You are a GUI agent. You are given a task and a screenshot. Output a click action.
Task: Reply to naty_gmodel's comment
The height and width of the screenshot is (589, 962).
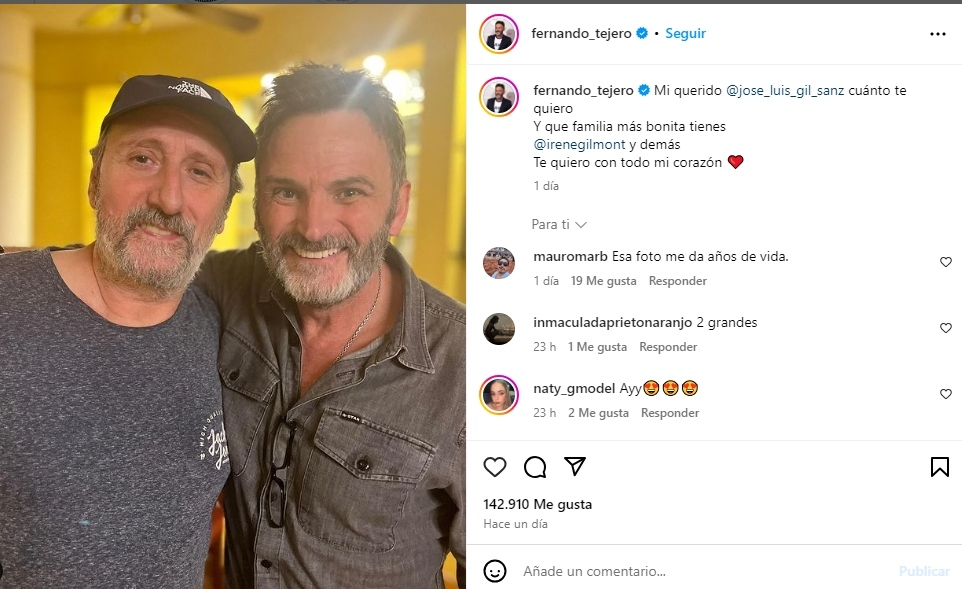(670, 413)
